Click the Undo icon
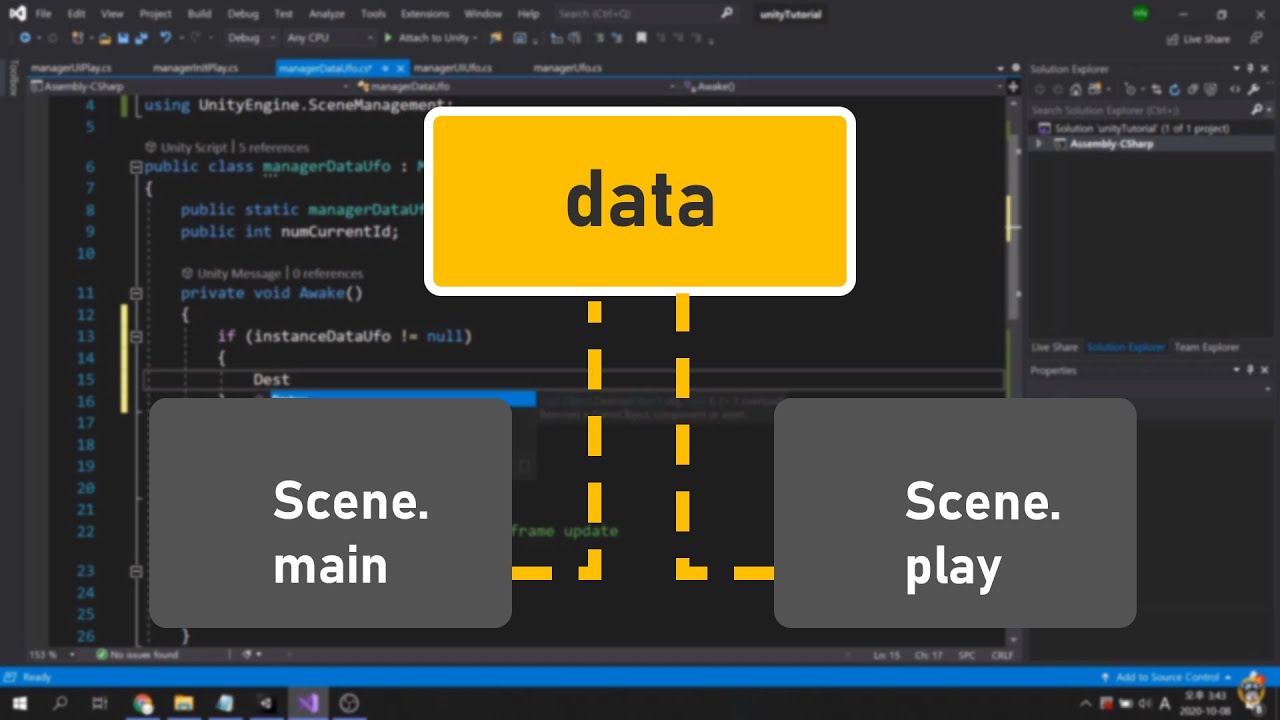 point(166,38)
